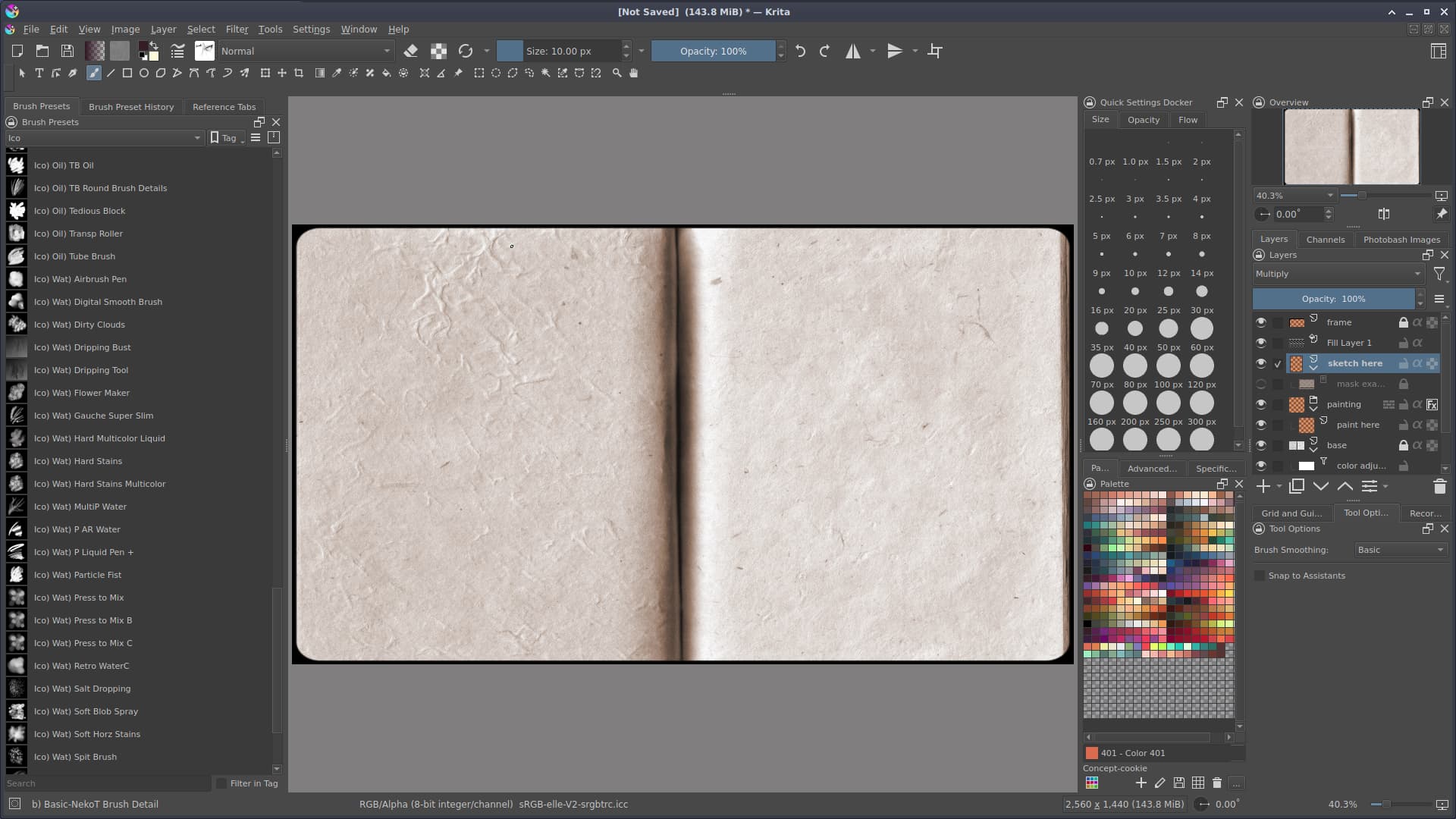
Task: Enable Snap to Assistants checkbox
Action: coord(1260,576)
